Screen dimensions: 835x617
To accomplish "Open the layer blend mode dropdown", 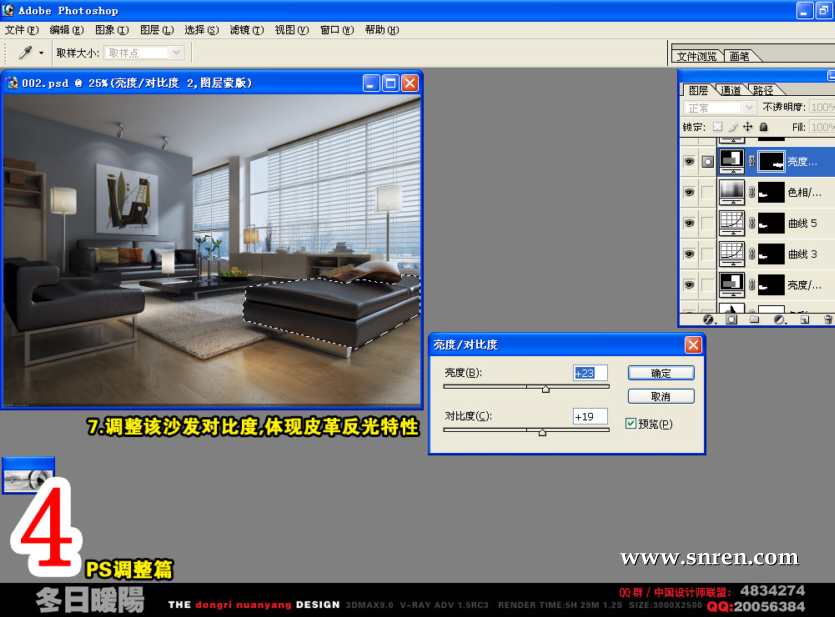I will [x=720, y=107].
